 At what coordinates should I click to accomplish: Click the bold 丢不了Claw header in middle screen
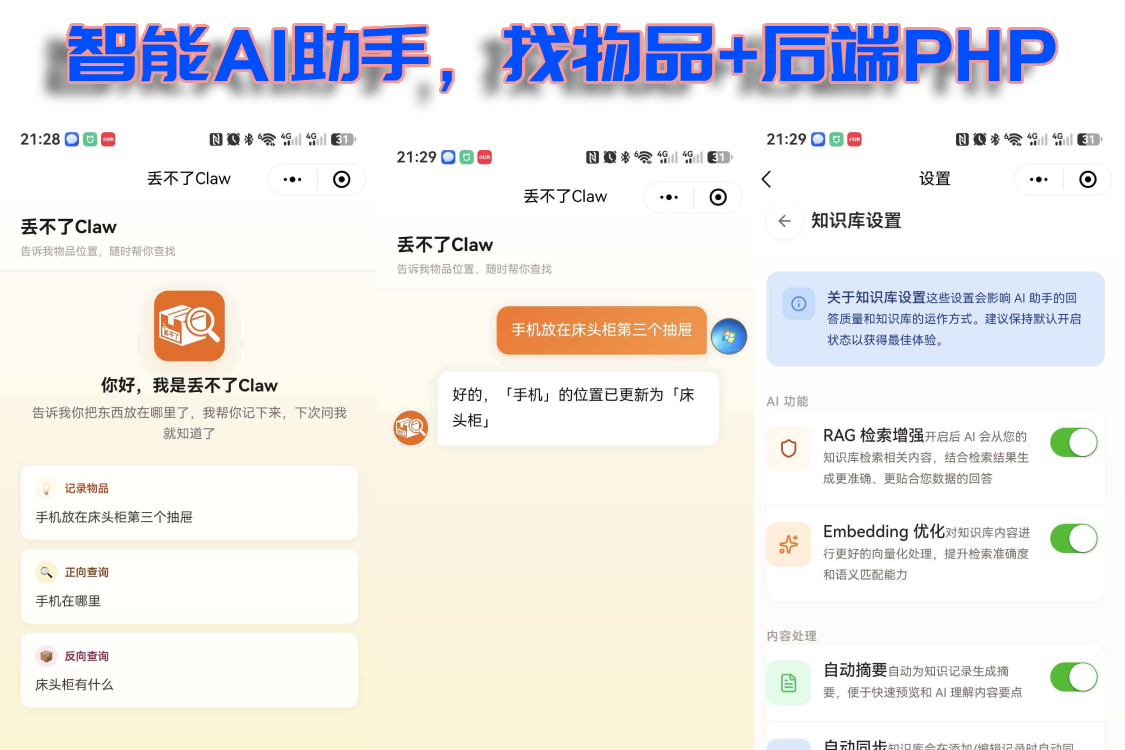pos(445,245)
